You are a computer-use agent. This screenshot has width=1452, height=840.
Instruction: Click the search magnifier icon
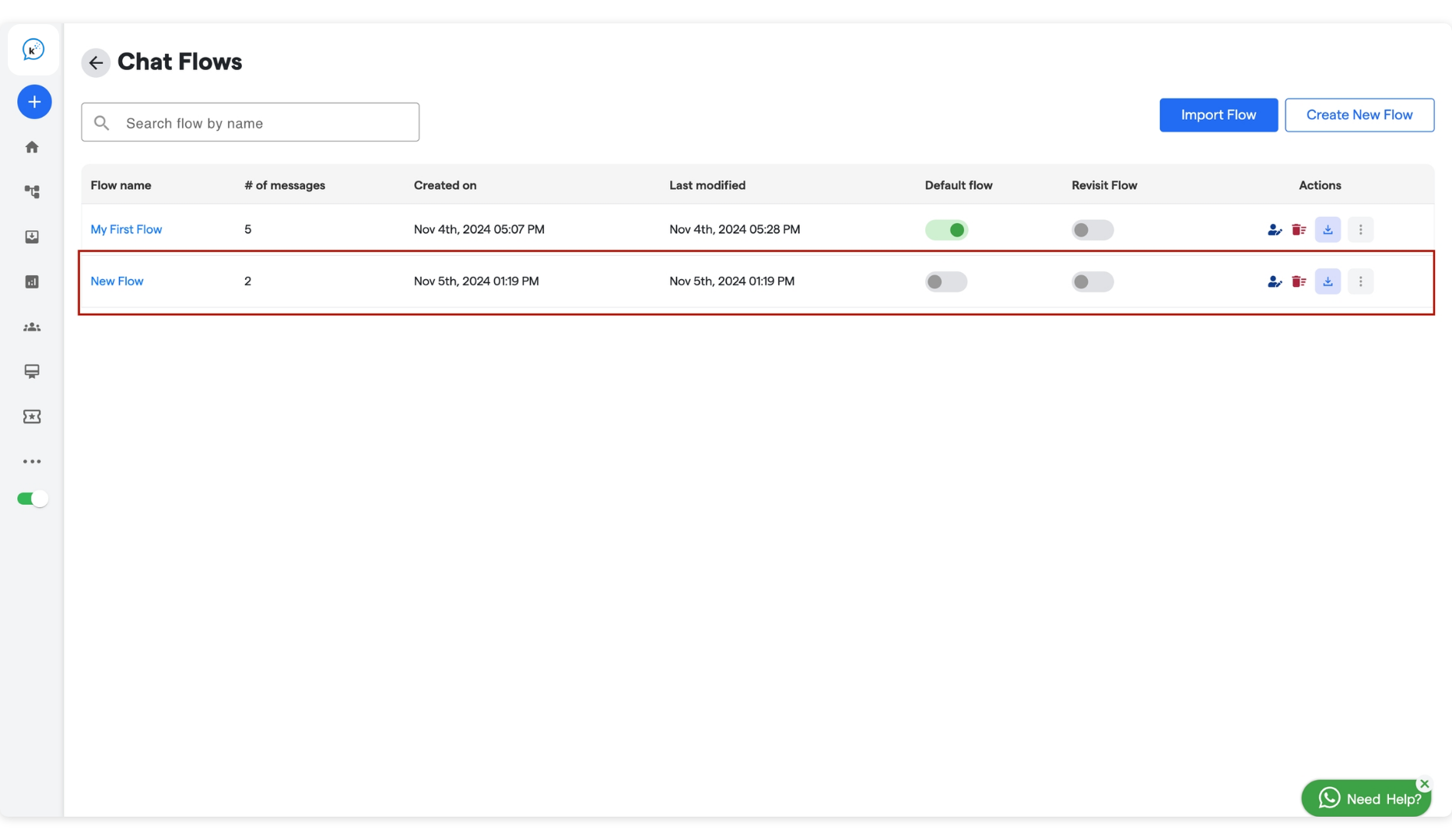pos(101,123)
